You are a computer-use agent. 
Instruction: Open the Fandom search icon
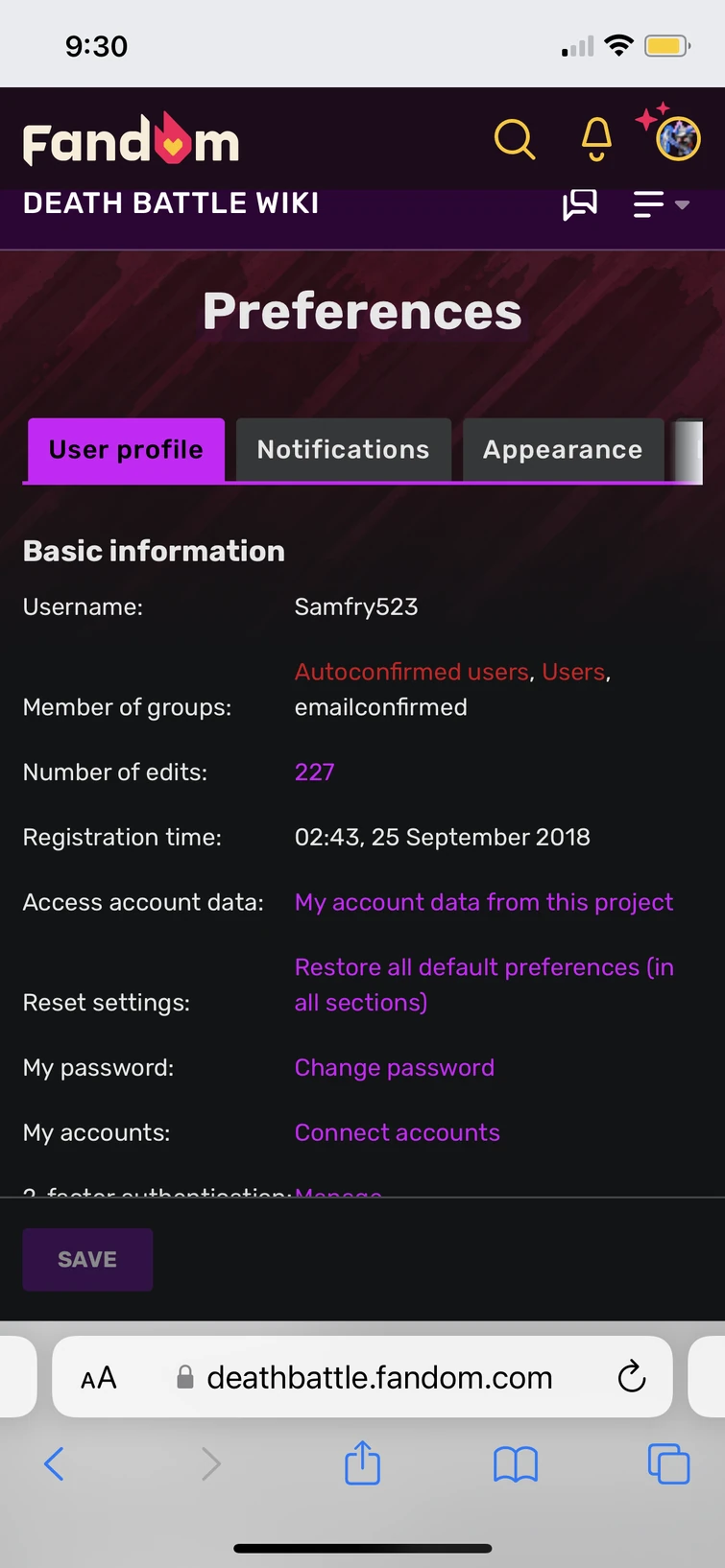tap(515, 140)
